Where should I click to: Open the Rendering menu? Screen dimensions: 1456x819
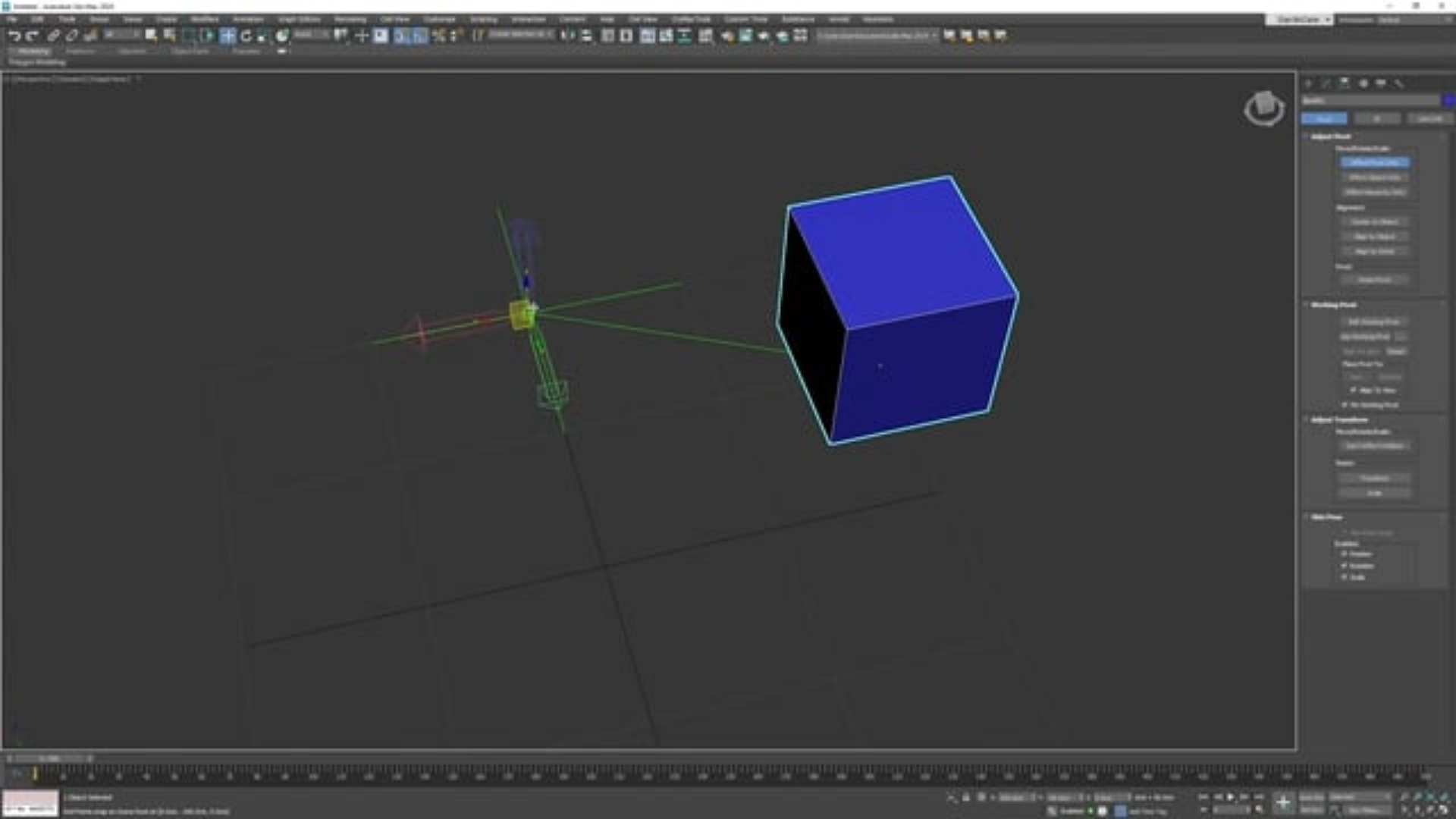tap(350, 19)
